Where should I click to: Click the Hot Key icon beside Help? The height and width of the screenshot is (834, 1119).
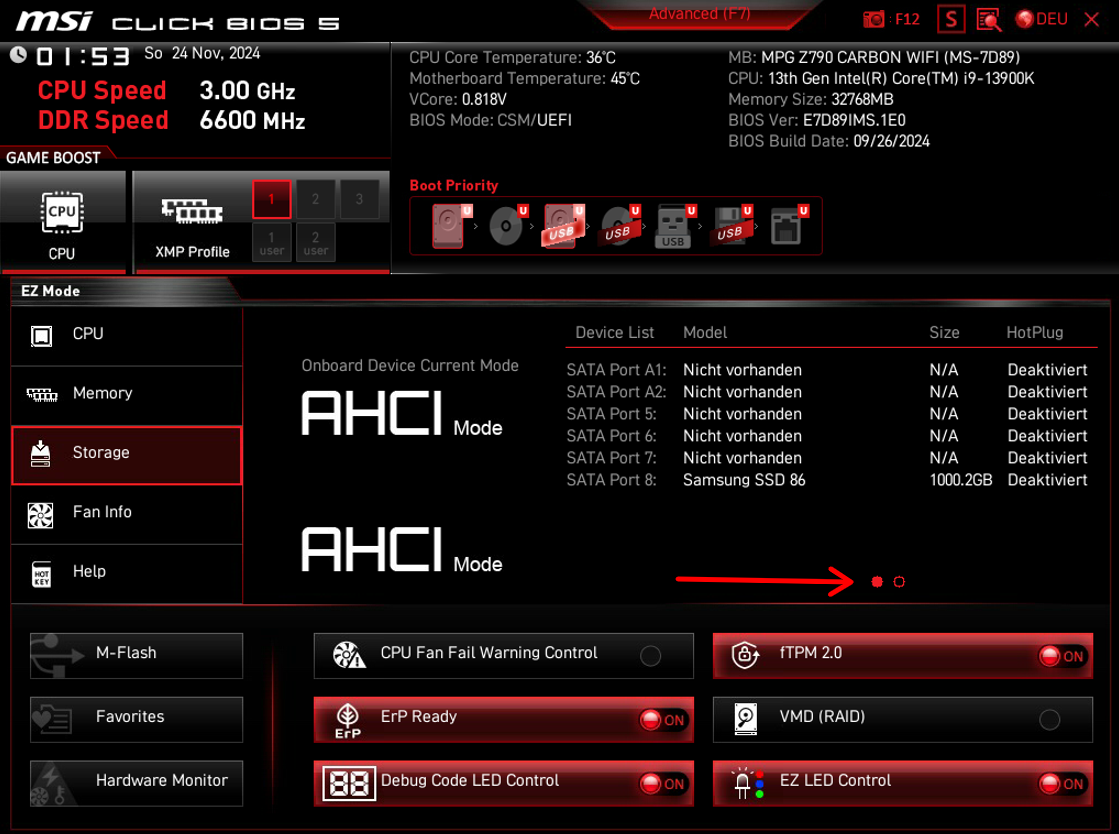click(x=41, y=574)
